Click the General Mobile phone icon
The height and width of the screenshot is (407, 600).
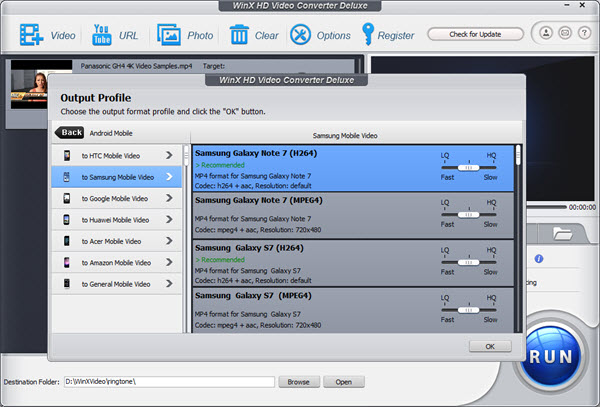(67, 283)
